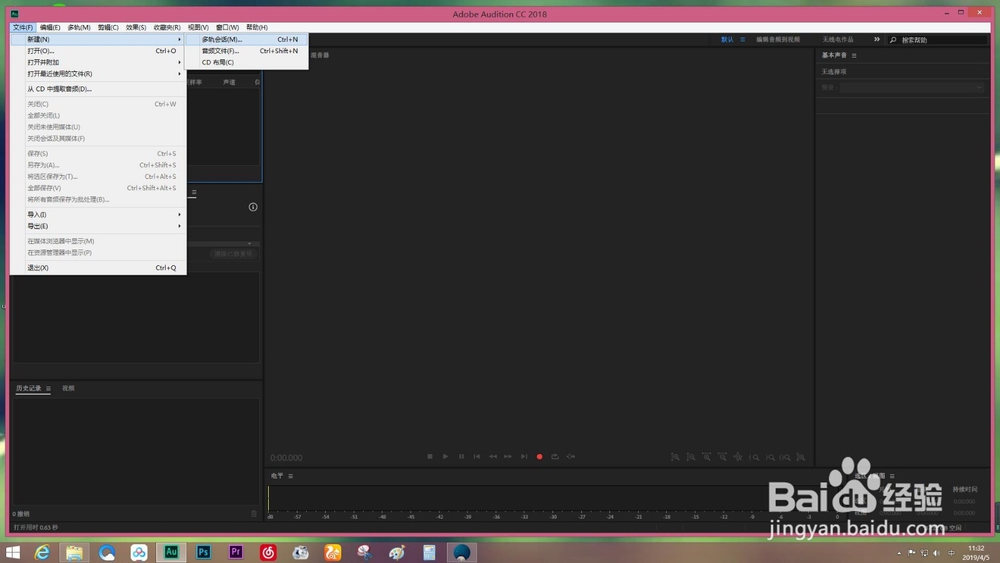Click the red Record button
This screenshot has width=1000, height=563.
coord(540,457)
